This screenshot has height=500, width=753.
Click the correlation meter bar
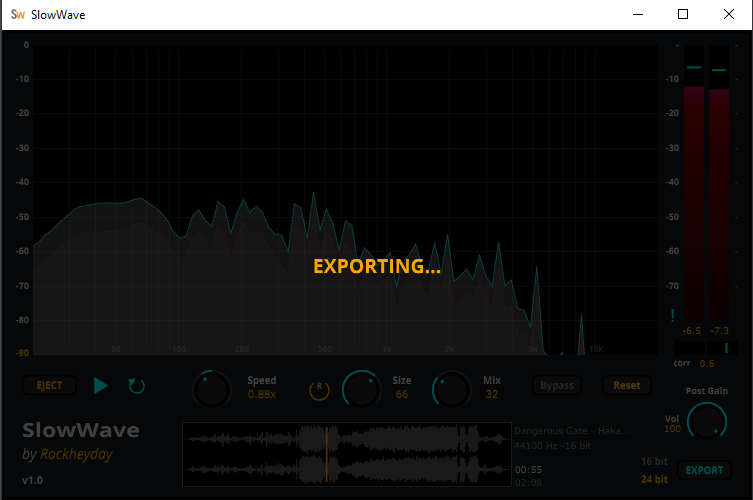click(705, 348)
